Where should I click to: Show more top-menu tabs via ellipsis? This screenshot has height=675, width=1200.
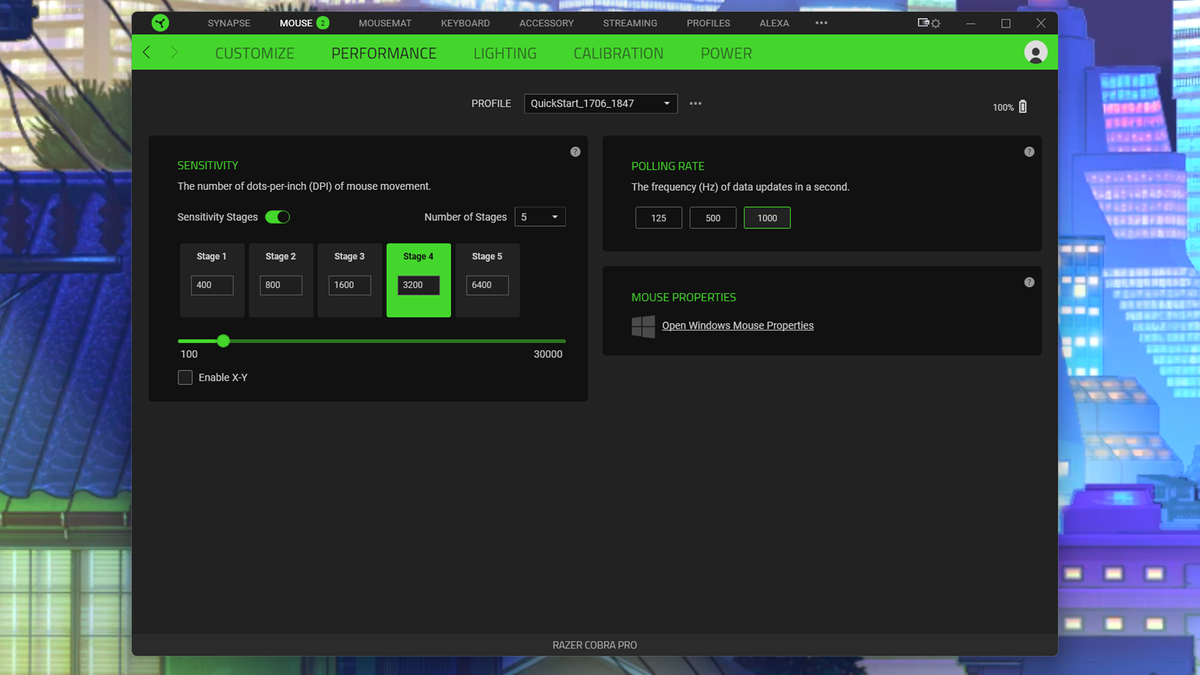(x=821, y=23)
